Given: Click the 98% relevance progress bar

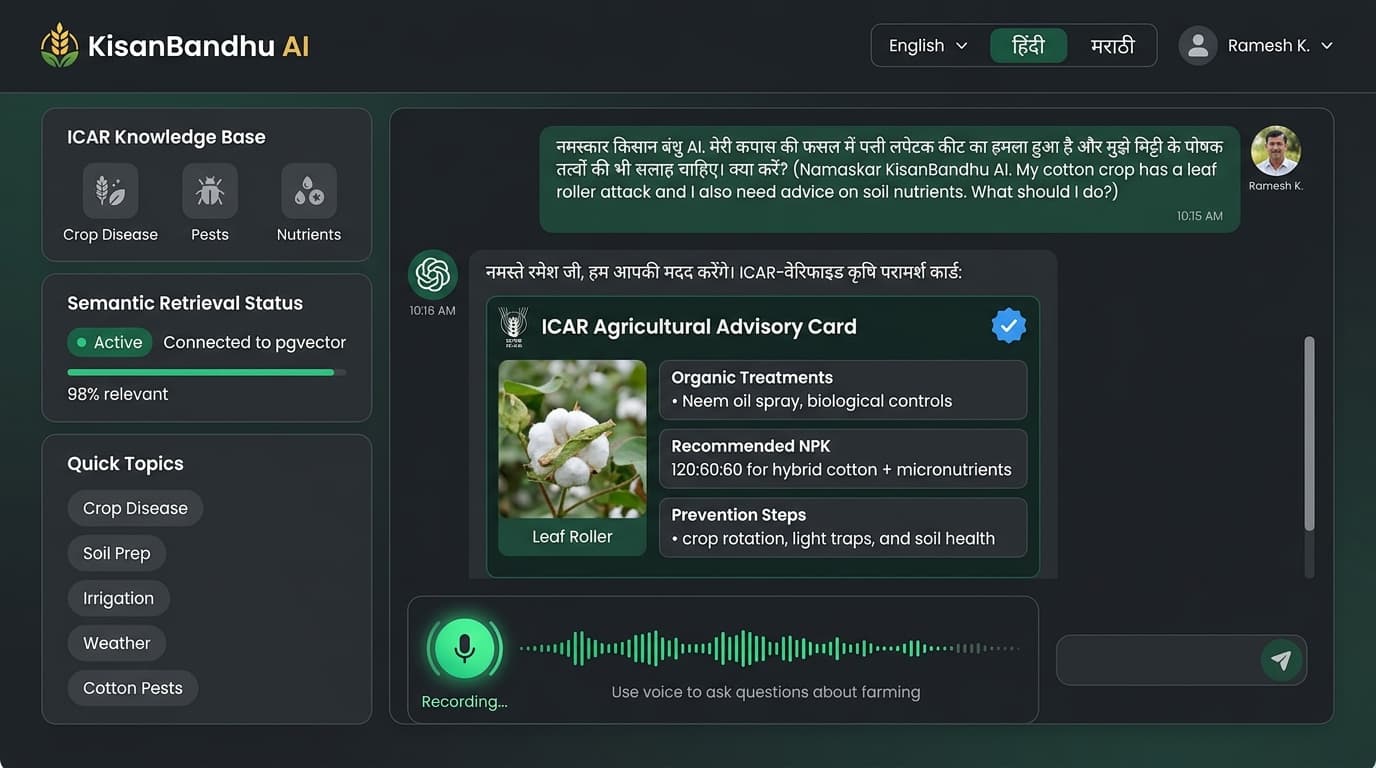Looking at the screenshot, I should click(207, 372).
